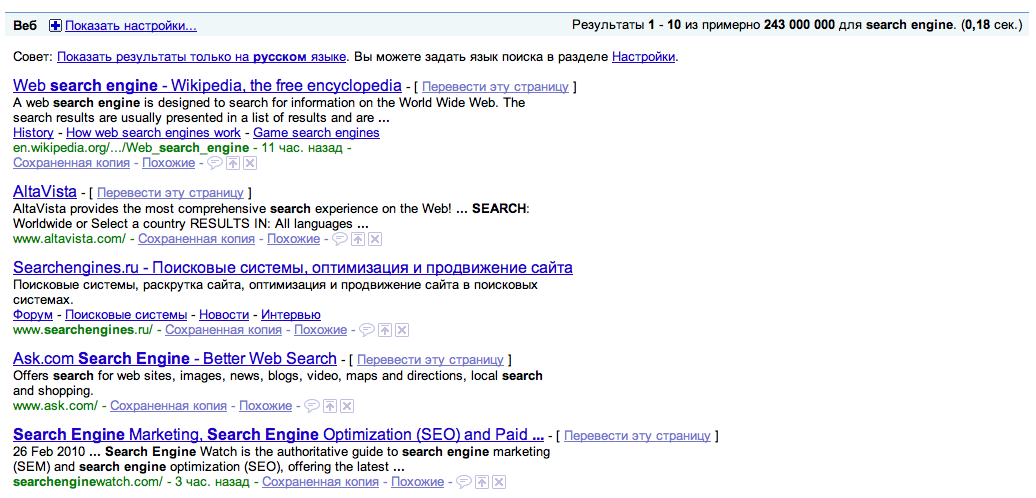Remove the Wikipedia result with the X icon

tap(249, 163)
